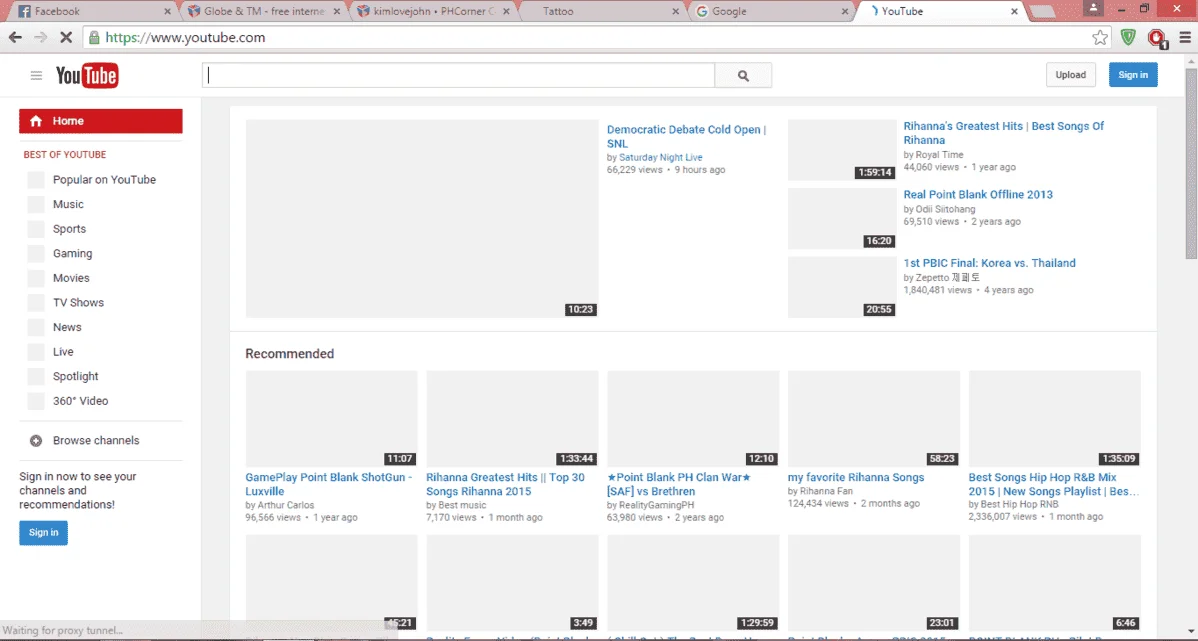This screenshot has height=641, width=1198.
Task: Click the 16:20 Point Blank thumbnail
Action: point(842,219)
